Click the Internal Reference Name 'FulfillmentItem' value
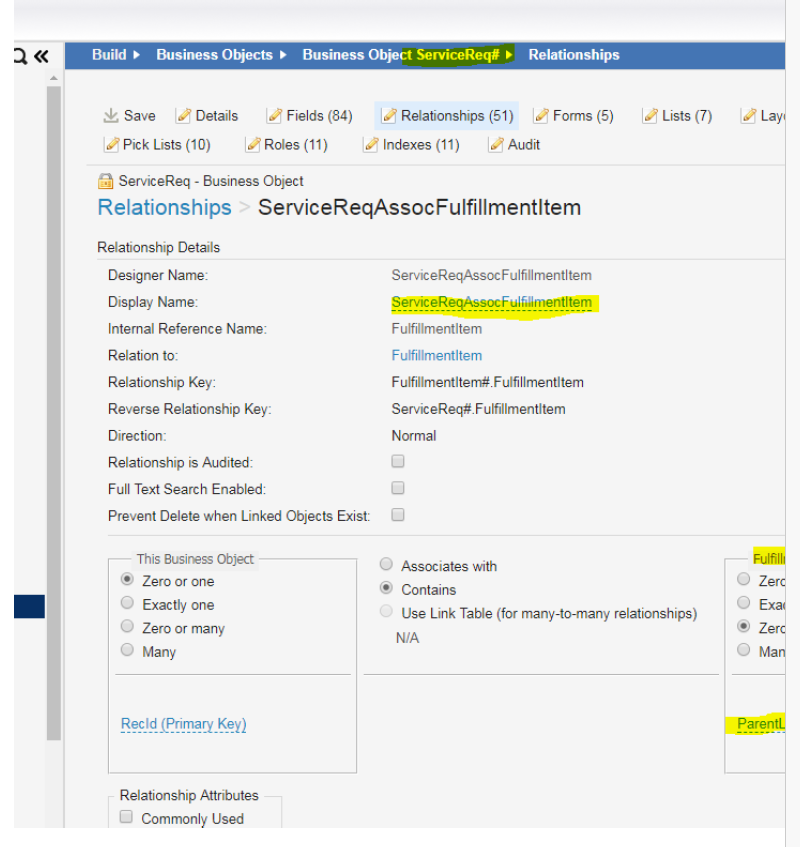 click(436, 329)
